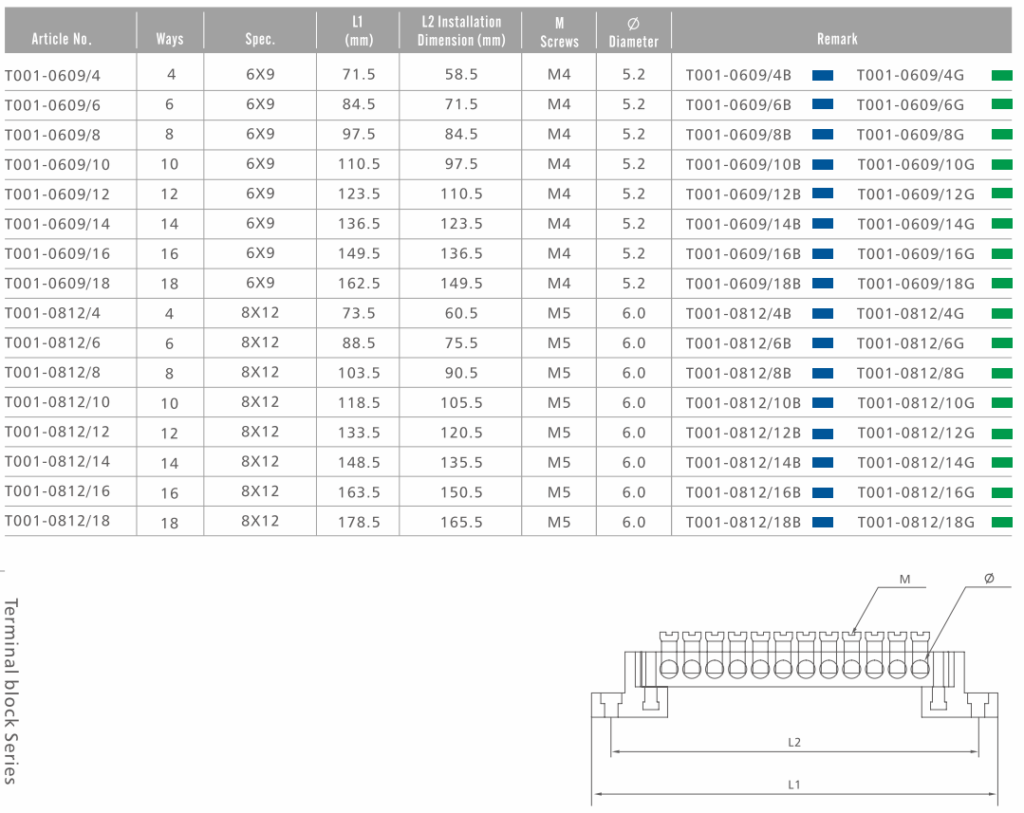Click the L2 value 60.5
Image resolution: width=1024 pixels, height=813 pixels.
click(461, 313)
